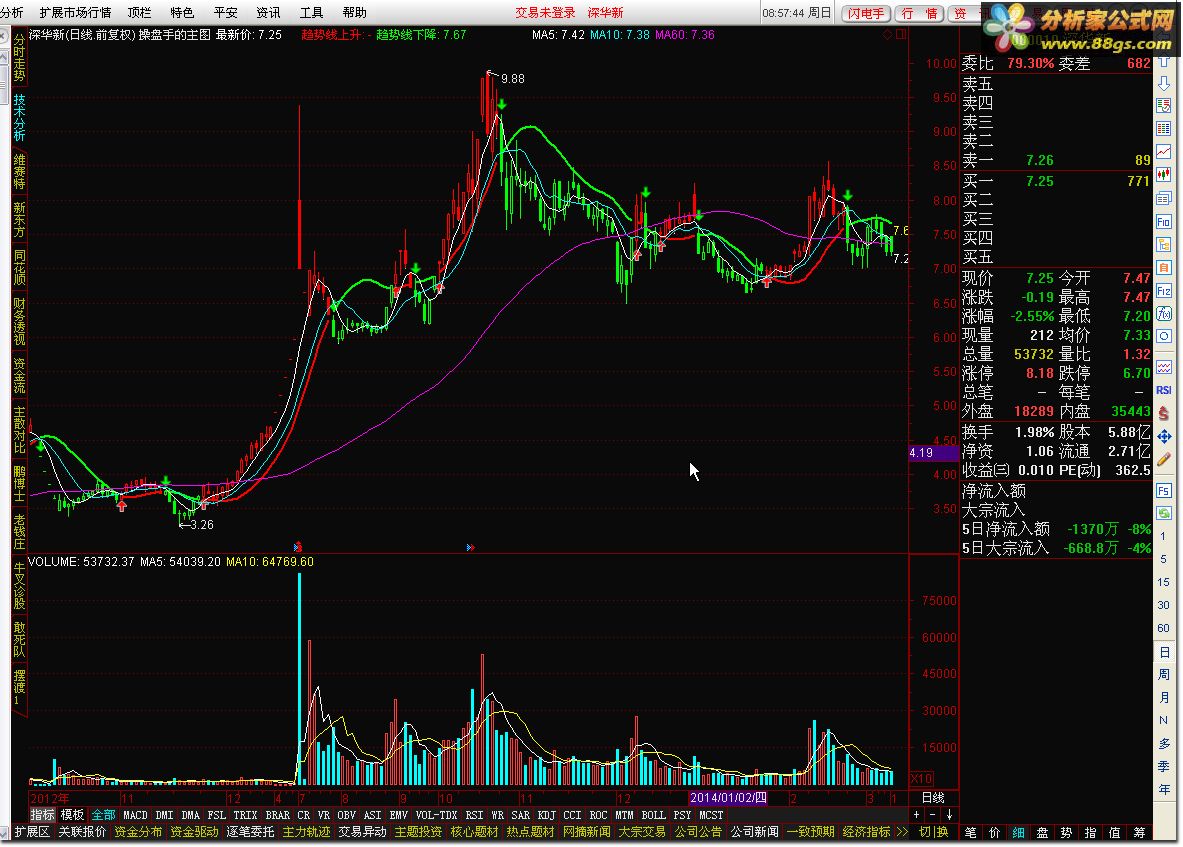Open the down arrow icon in right toolbar

click(1163, 84)
